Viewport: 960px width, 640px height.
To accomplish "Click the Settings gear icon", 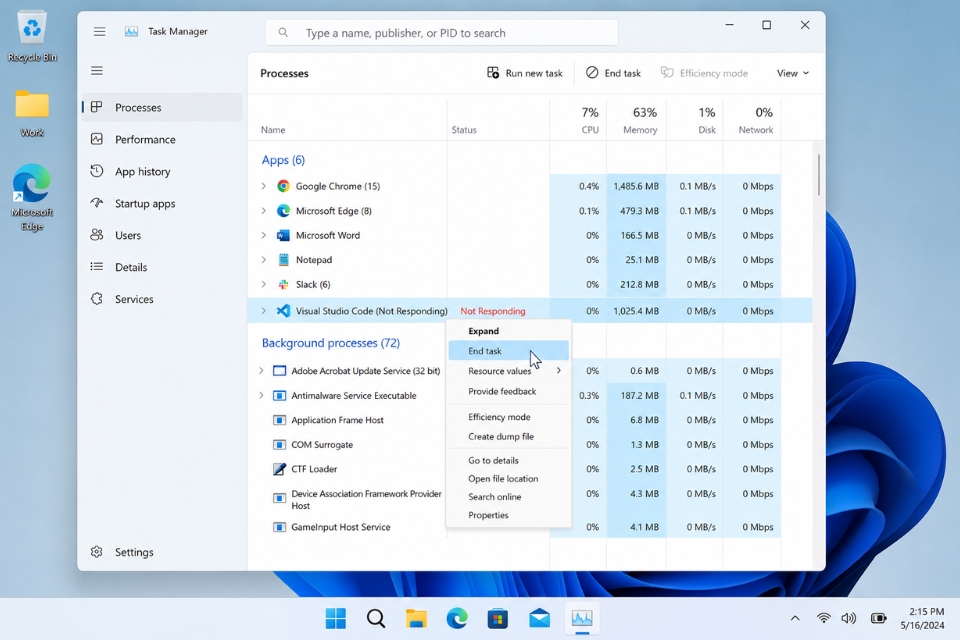I will [x=97, y=552].
